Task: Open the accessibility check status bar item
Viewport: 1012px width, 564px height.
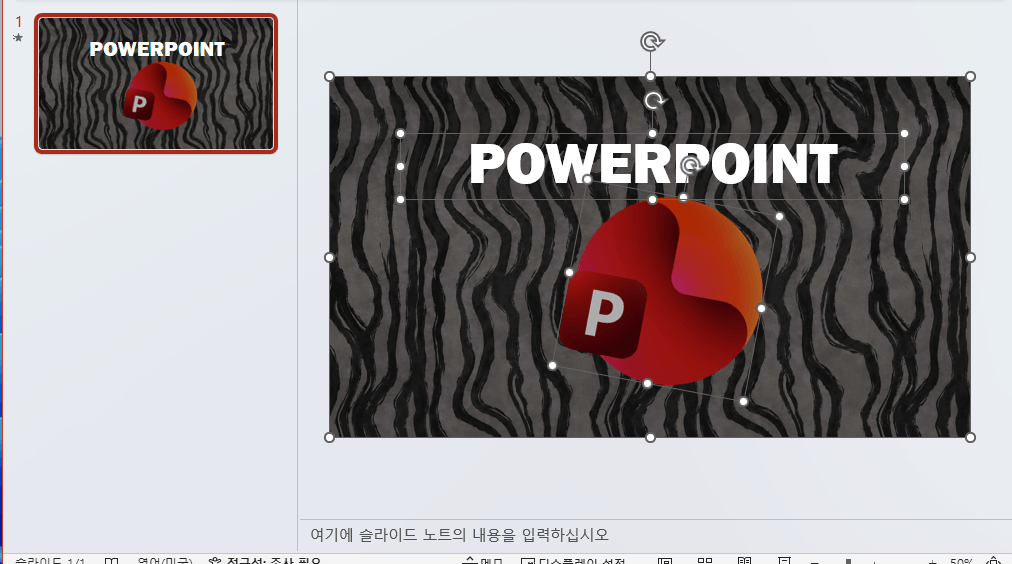Action: 265,560
